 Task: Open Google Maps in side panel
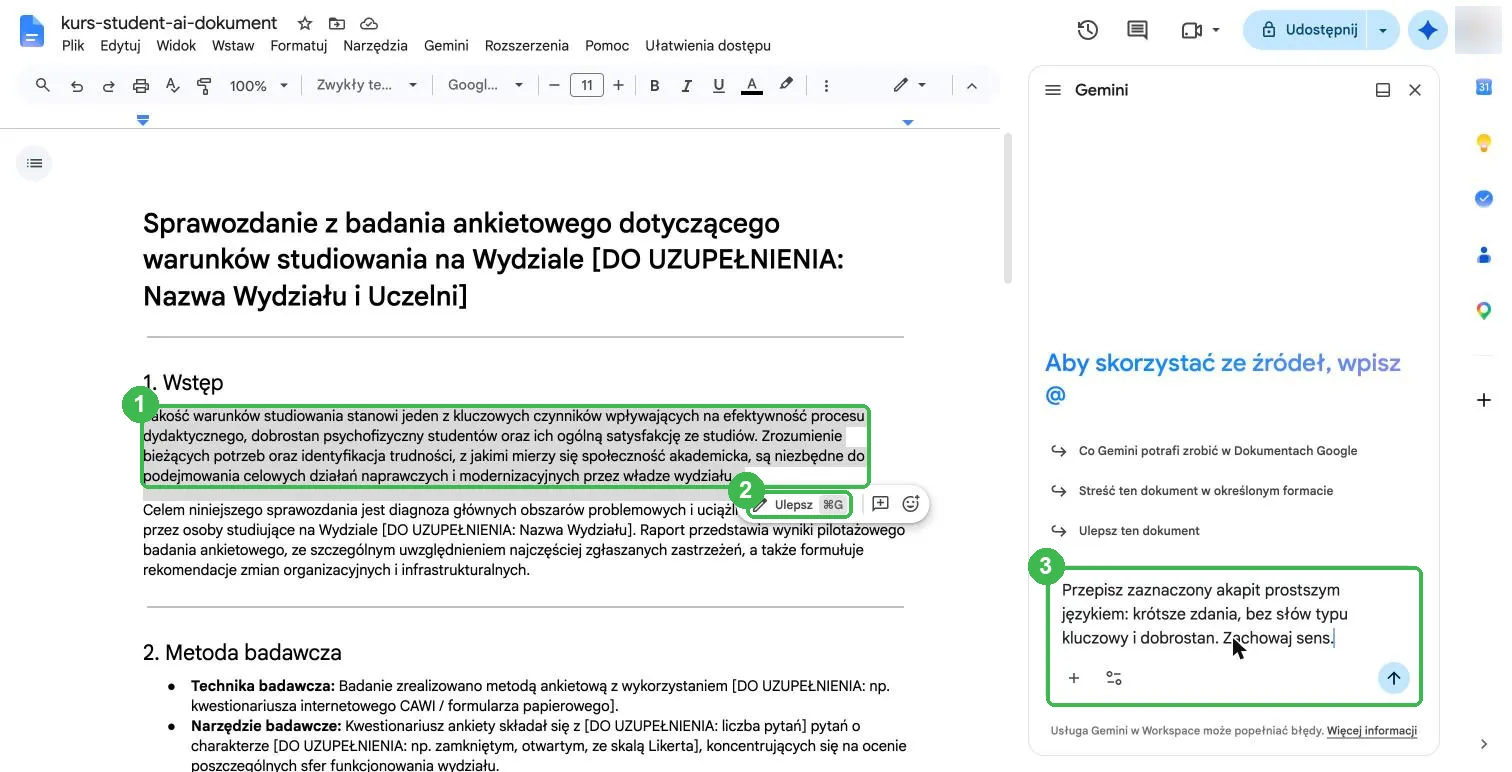(x=1484, y=311)
